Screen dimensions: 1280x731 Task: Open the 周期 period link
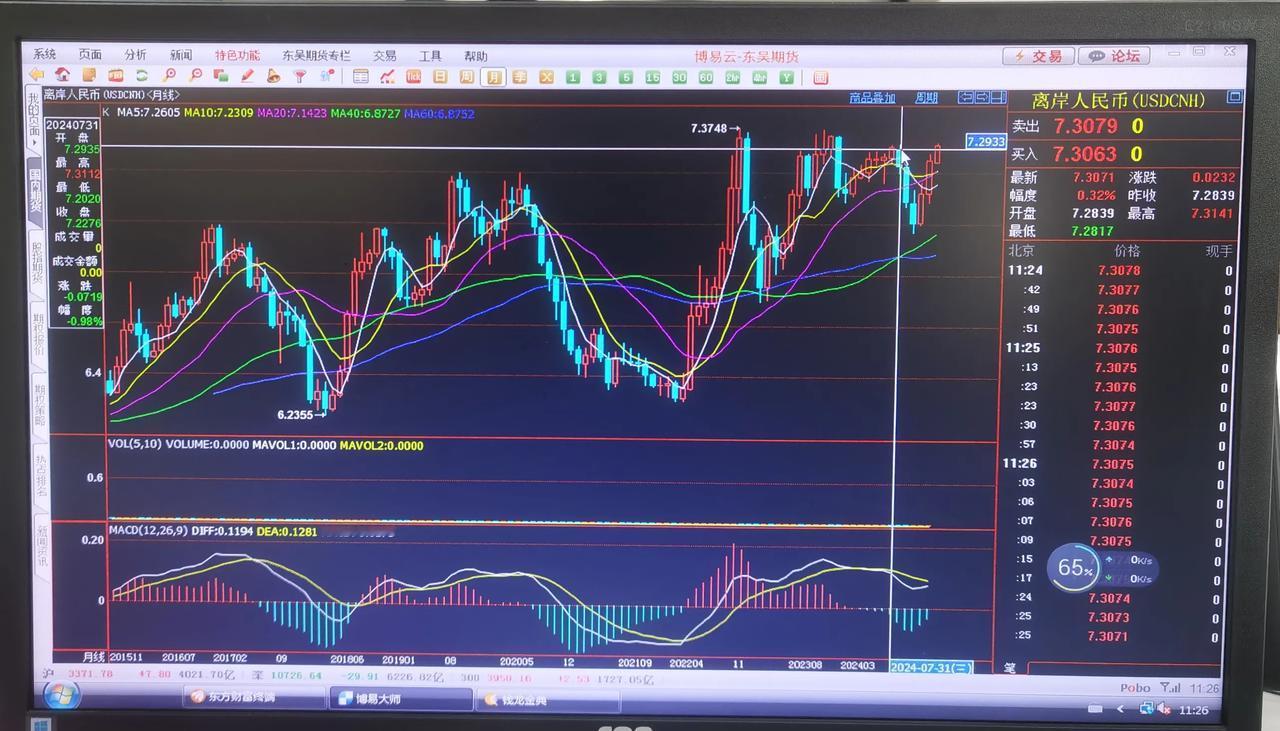[x=927, y=98]
